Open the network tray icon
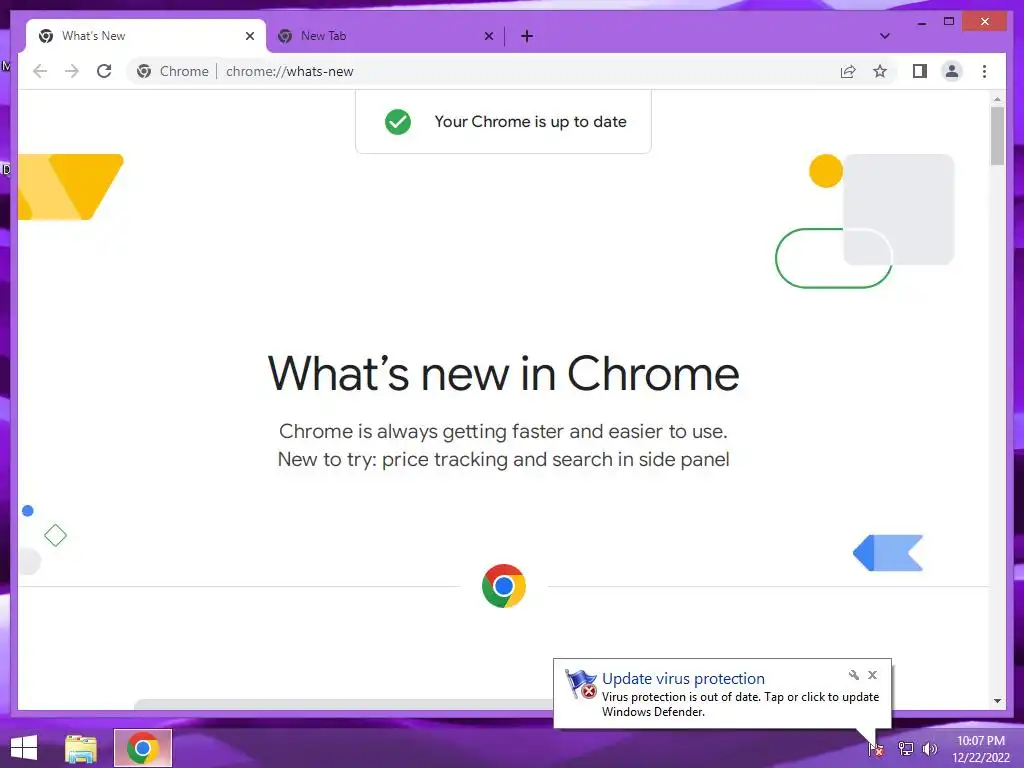This screenshot has height=768, width=1024. [x=905, y=749]
